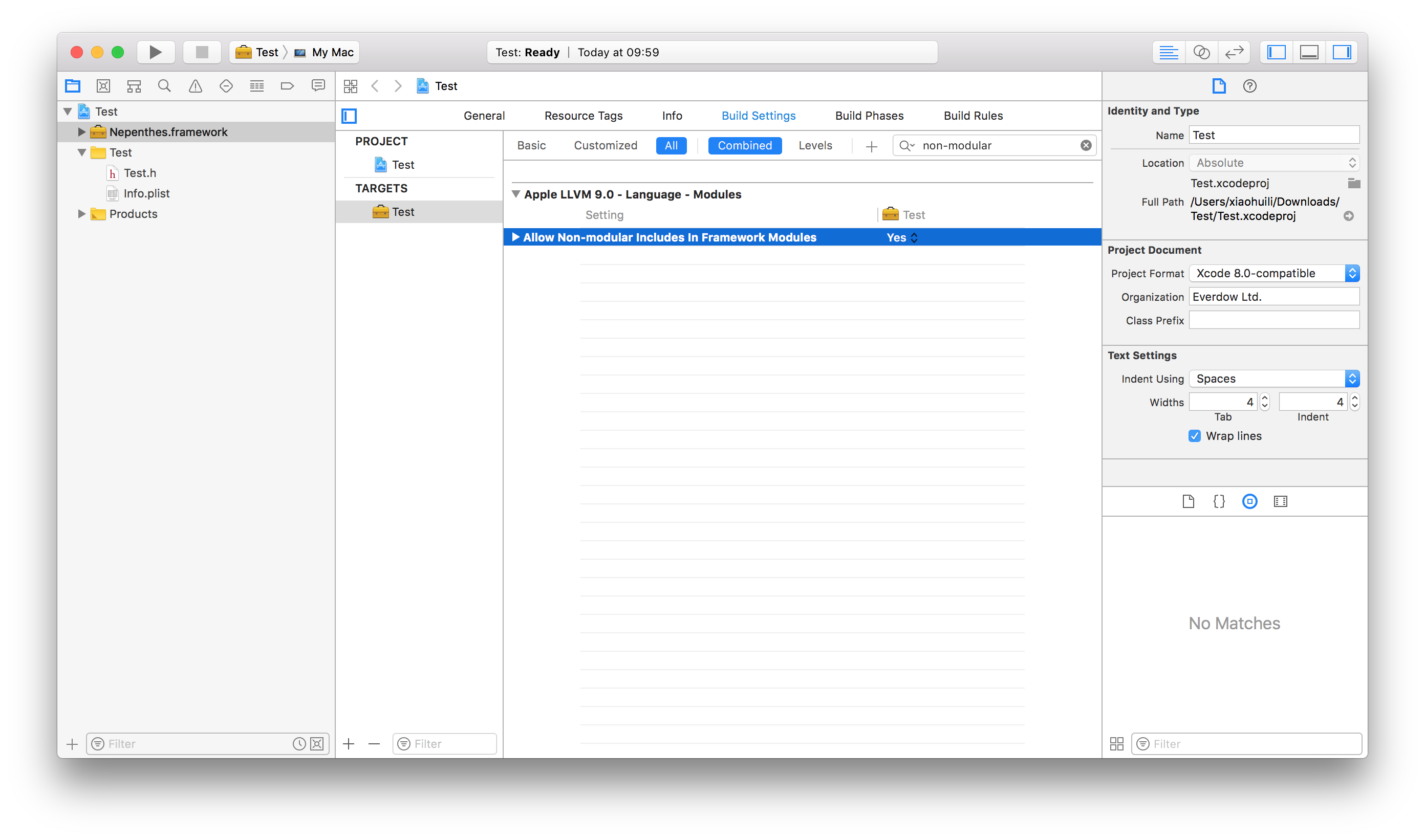This screenshot has width=1425, height=840.
Task: Toggle the Wrap lines checkbox
Action: point(1195,436)
